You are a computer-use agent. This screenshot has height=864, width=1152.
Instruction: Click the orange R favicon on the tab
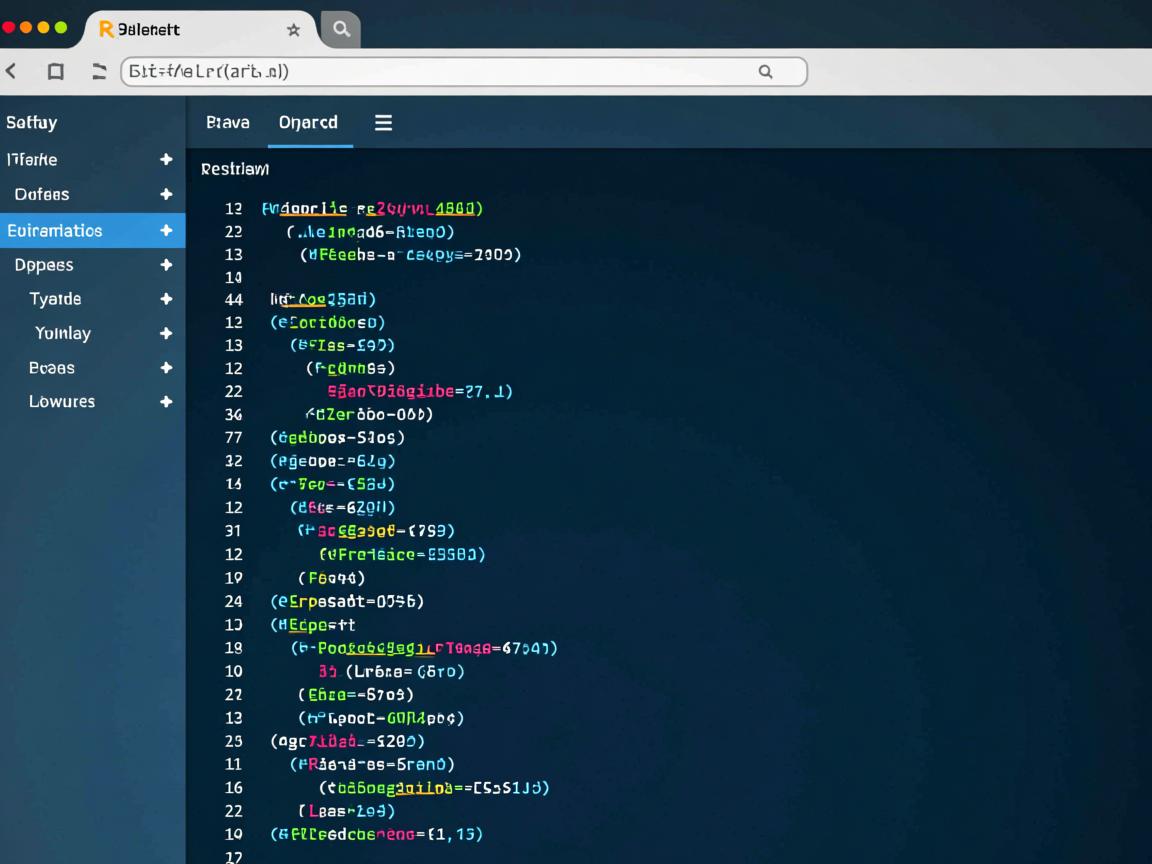tap(105, 30)
